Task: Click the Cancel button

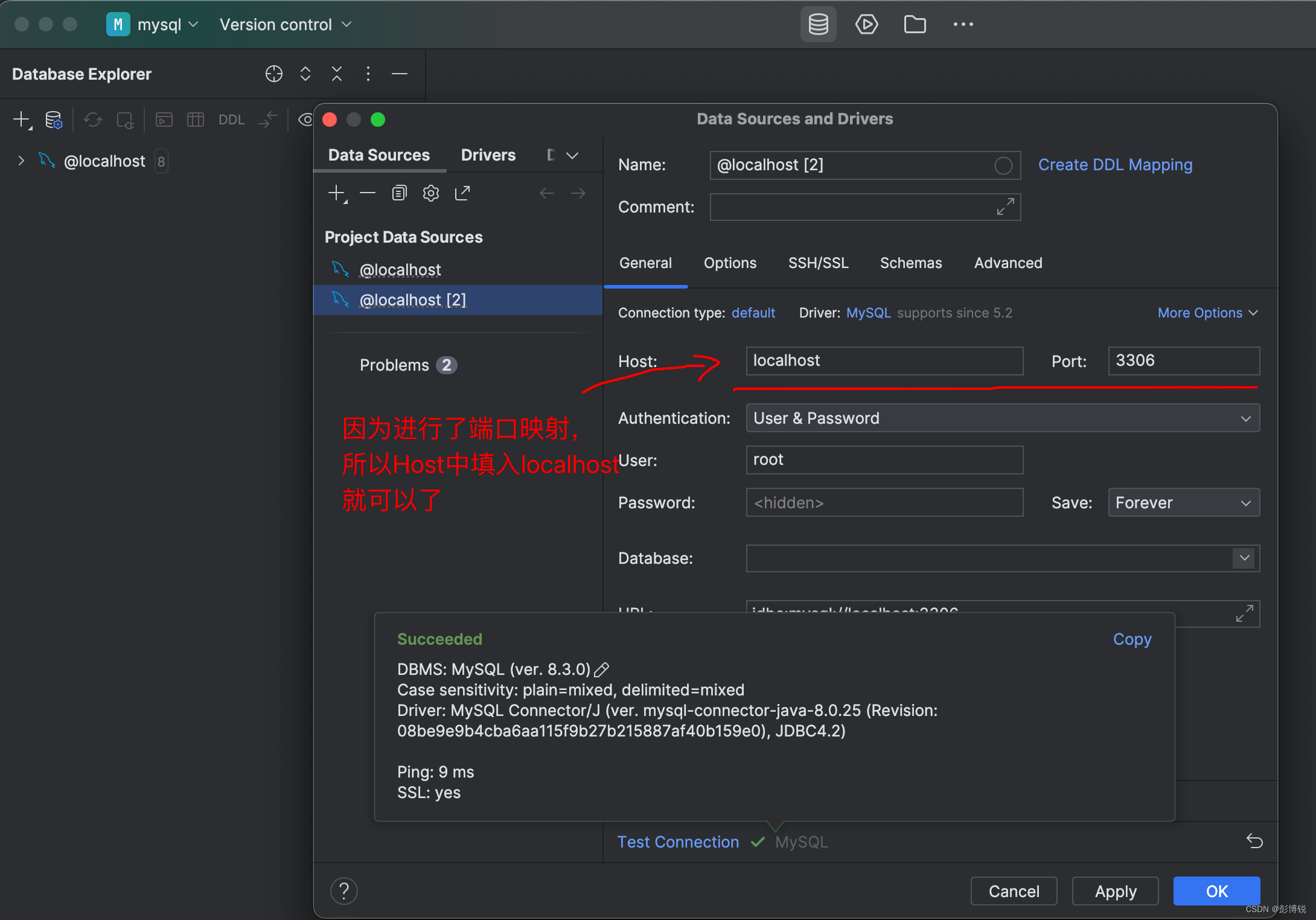Action: click(x=1014, y=891)
